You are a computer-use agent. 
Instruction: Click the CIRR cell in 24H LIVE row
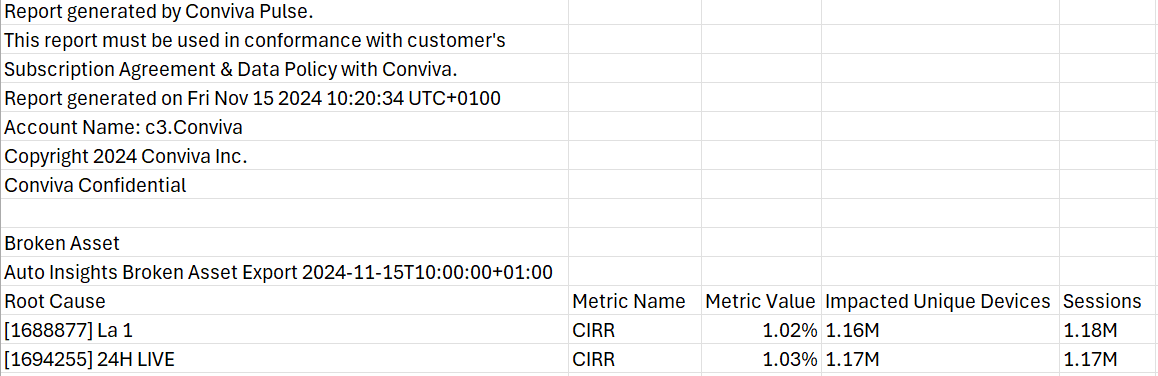(x=634, y=359)
